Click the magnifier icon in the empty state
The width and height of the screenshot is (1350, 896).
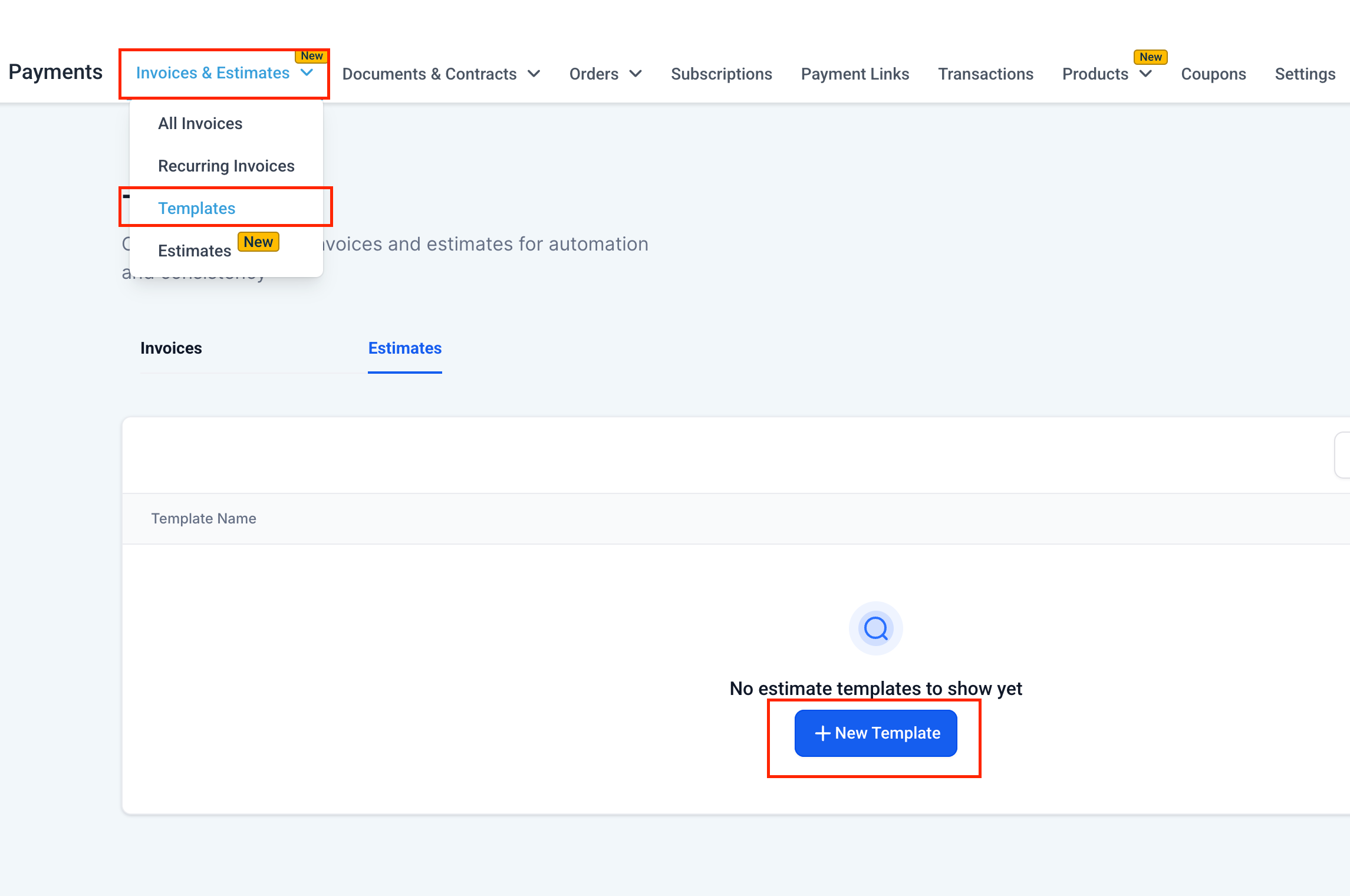tap(875, 628)
